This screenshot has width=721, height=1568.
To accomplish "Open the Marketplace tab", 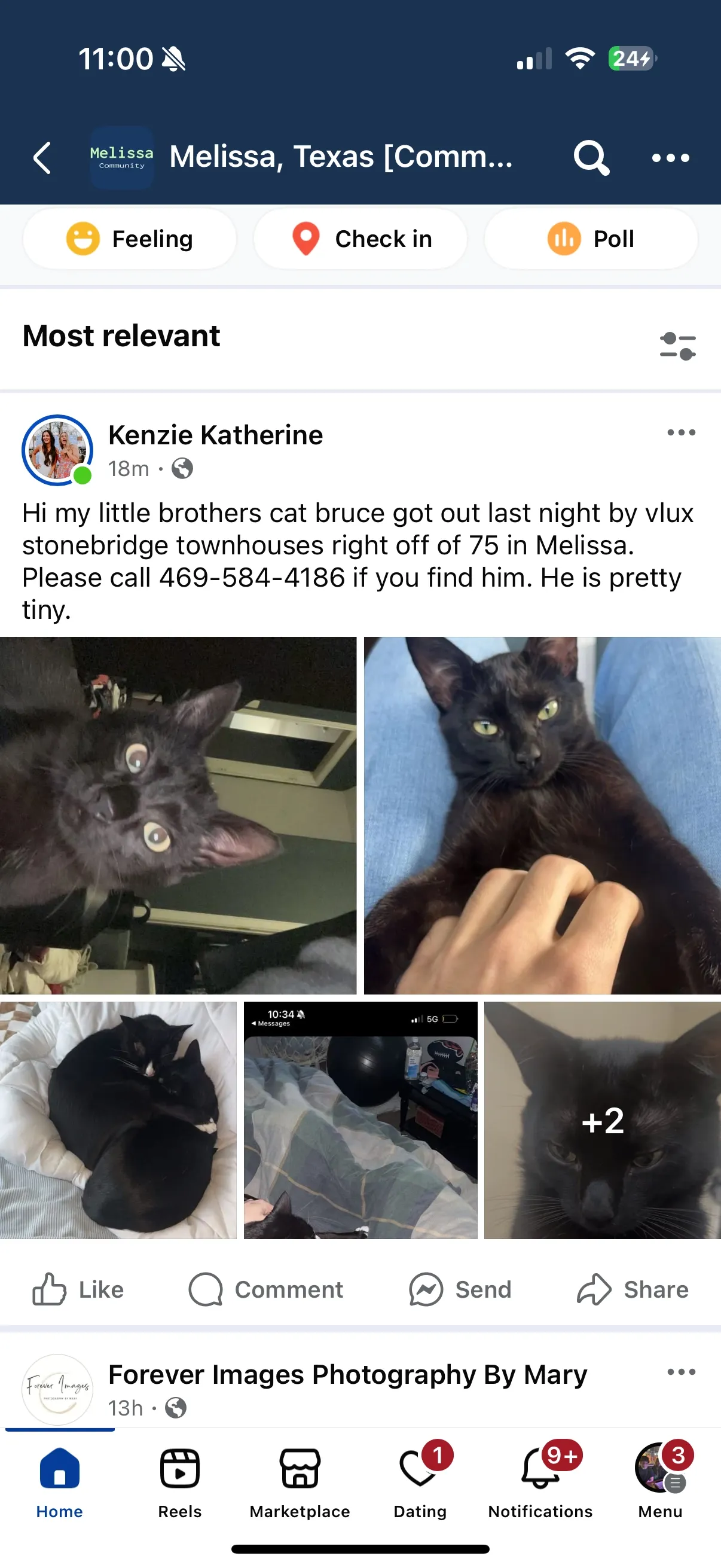I will click(300, 1483).
